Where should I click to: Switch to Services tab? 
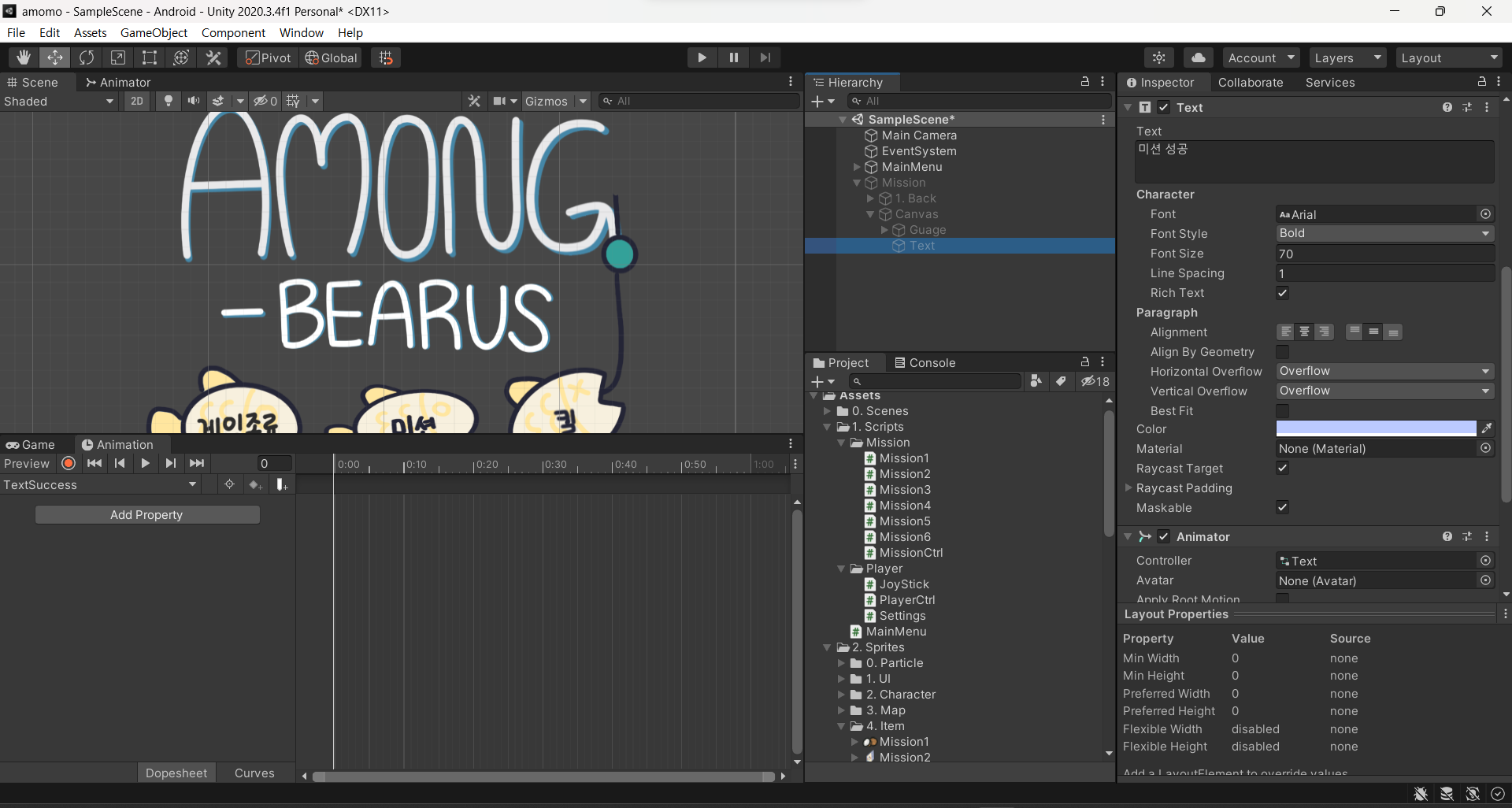coord(1330,82)
